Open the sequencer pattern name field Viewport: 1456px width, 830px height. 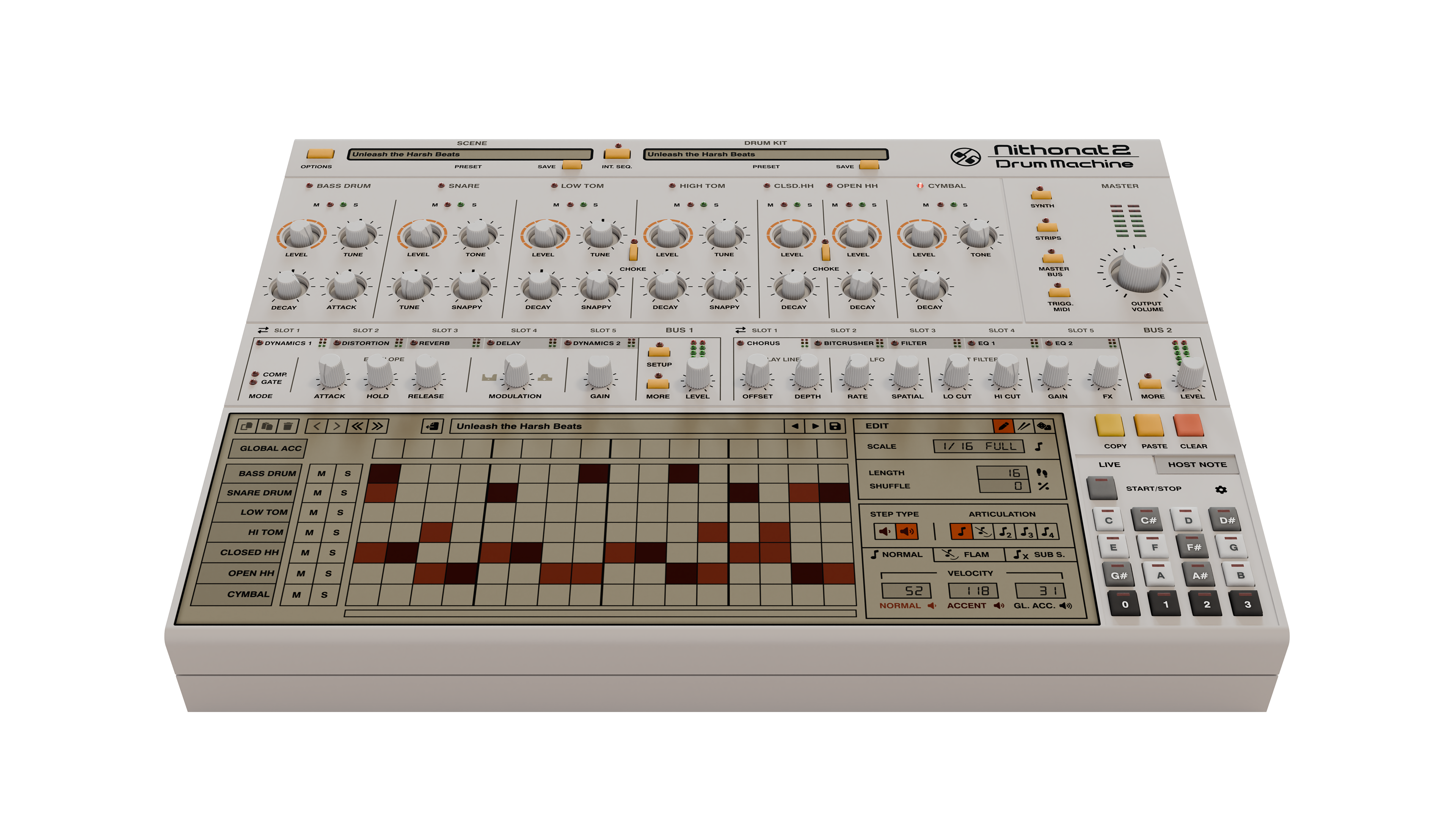[617, 426]
